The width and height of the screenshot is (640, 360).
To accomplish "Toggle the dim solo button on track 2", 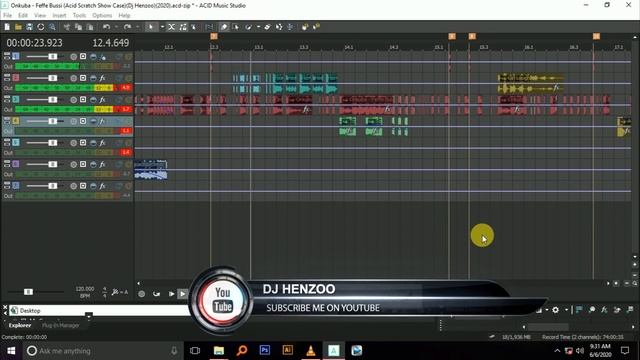I will [129, 78].
